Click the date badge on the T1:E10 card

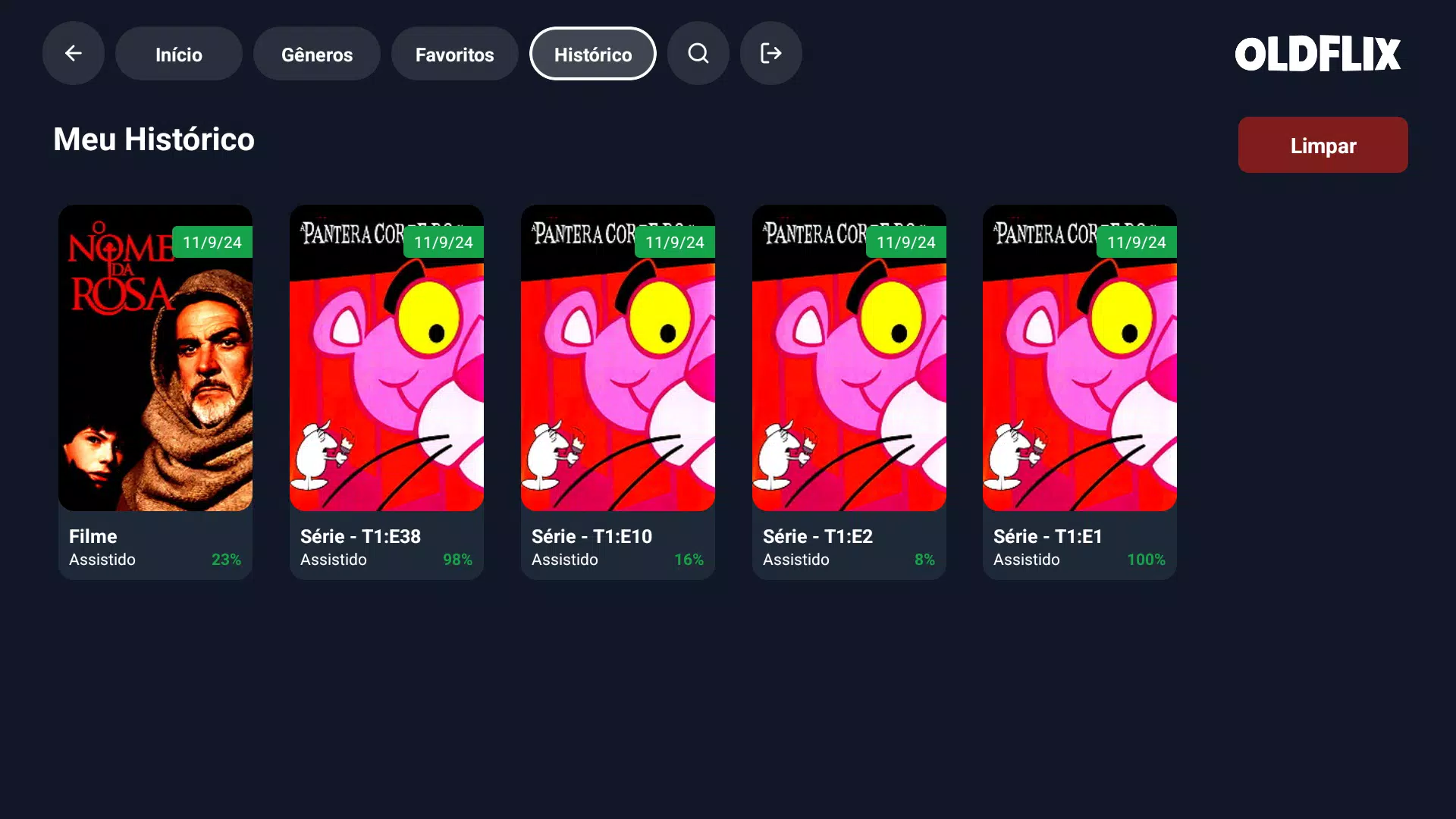pyautogui.click(x=675, y=243)
